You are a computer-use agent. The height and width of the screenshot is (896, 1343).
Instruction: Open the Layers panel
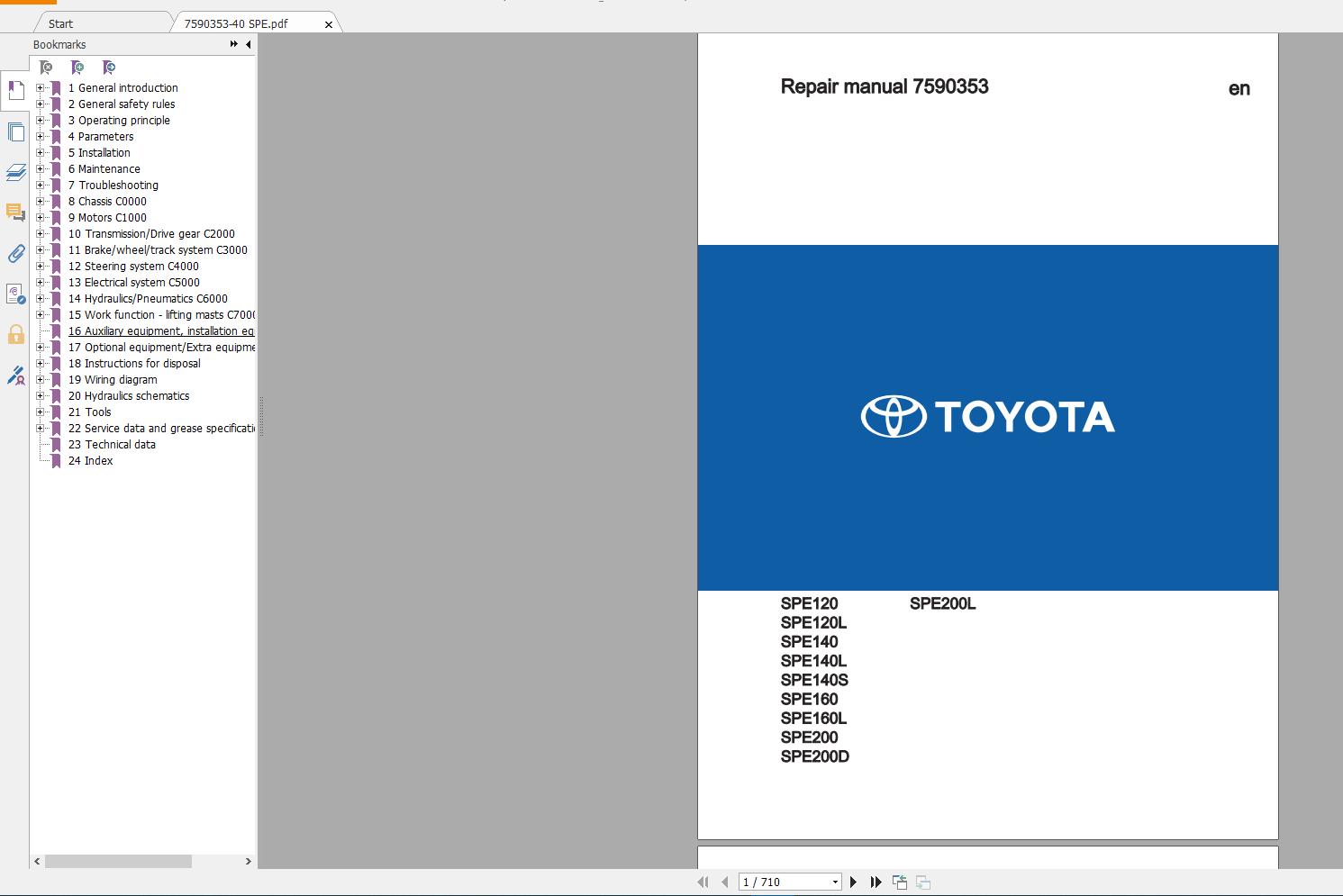tap(15, 173)
